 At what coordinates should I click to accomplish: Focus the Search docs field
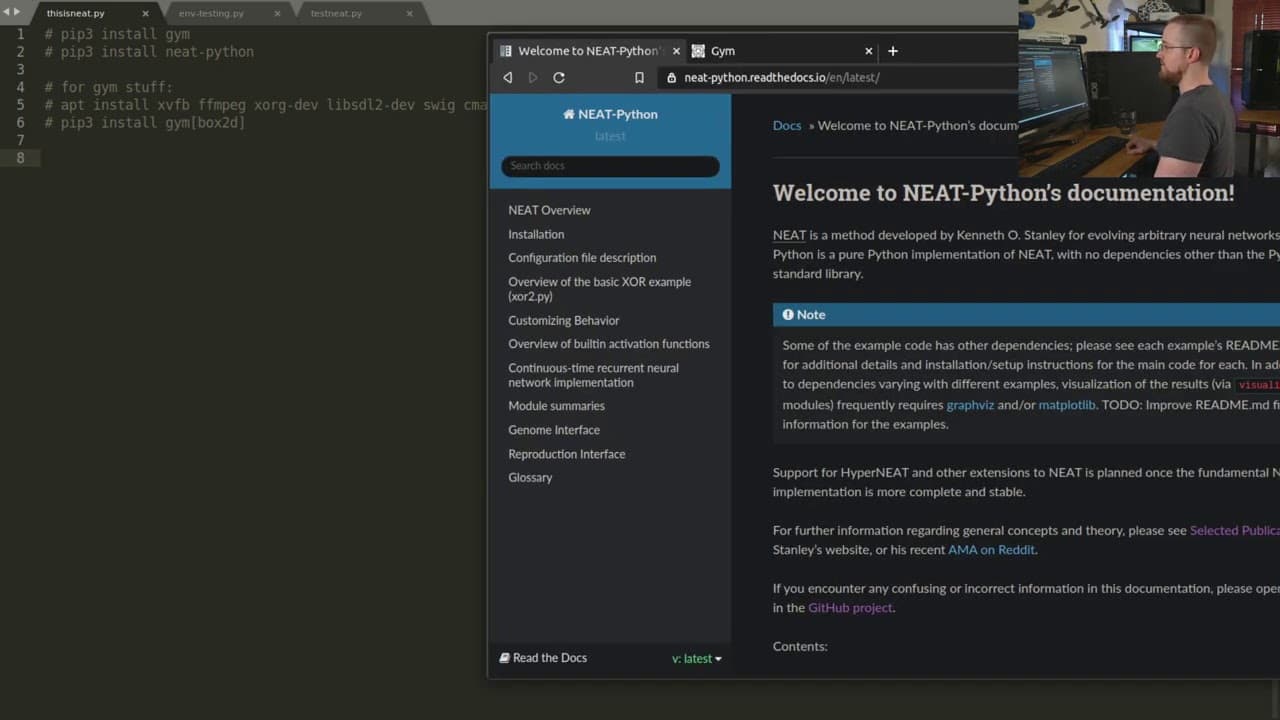[610, 166]
